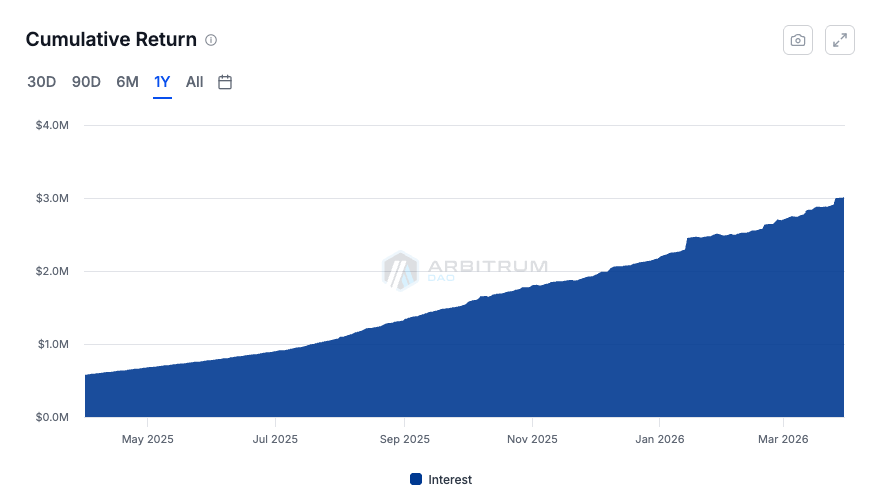Click the $1.0M axis label
The width and height of the screenshot is (881, 497).
pyautogui.click(x=53, y=344)
